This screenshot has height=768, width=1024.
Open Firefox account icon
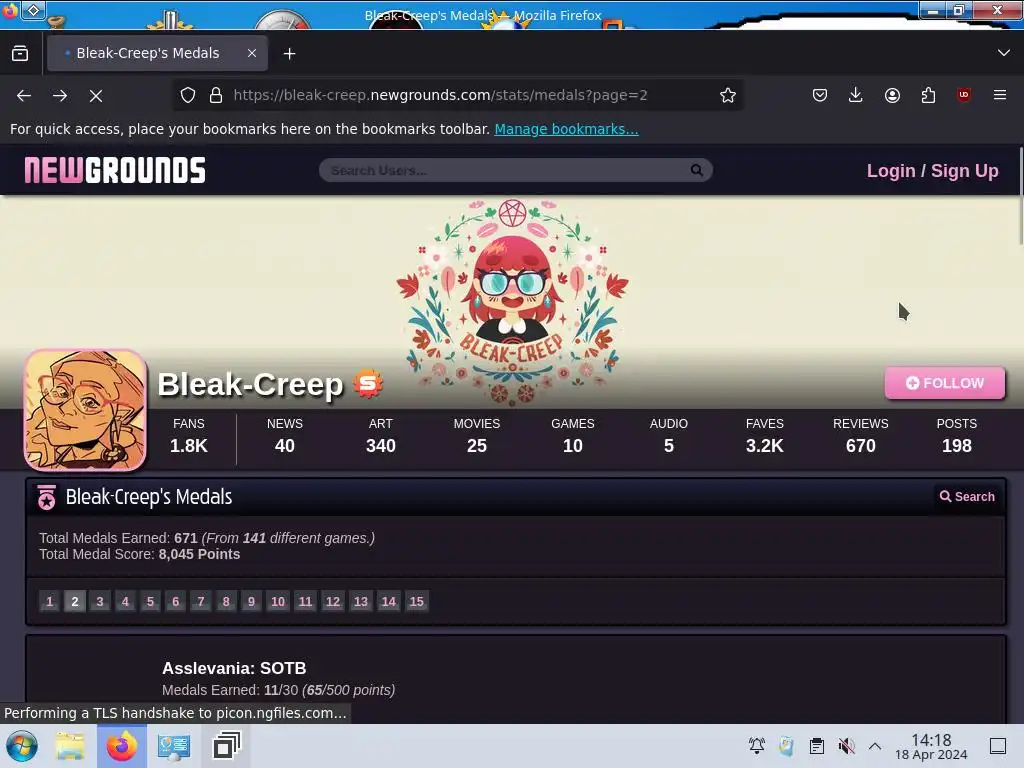click(x=892, y=95)
